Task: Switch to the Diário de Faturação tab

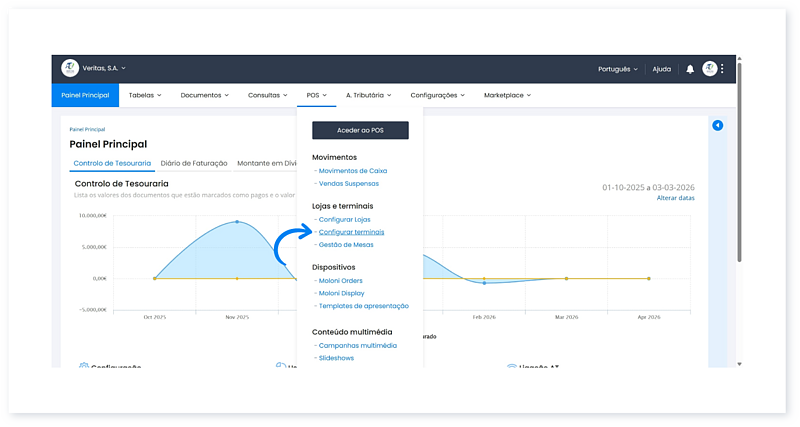Action: (194, 163)
